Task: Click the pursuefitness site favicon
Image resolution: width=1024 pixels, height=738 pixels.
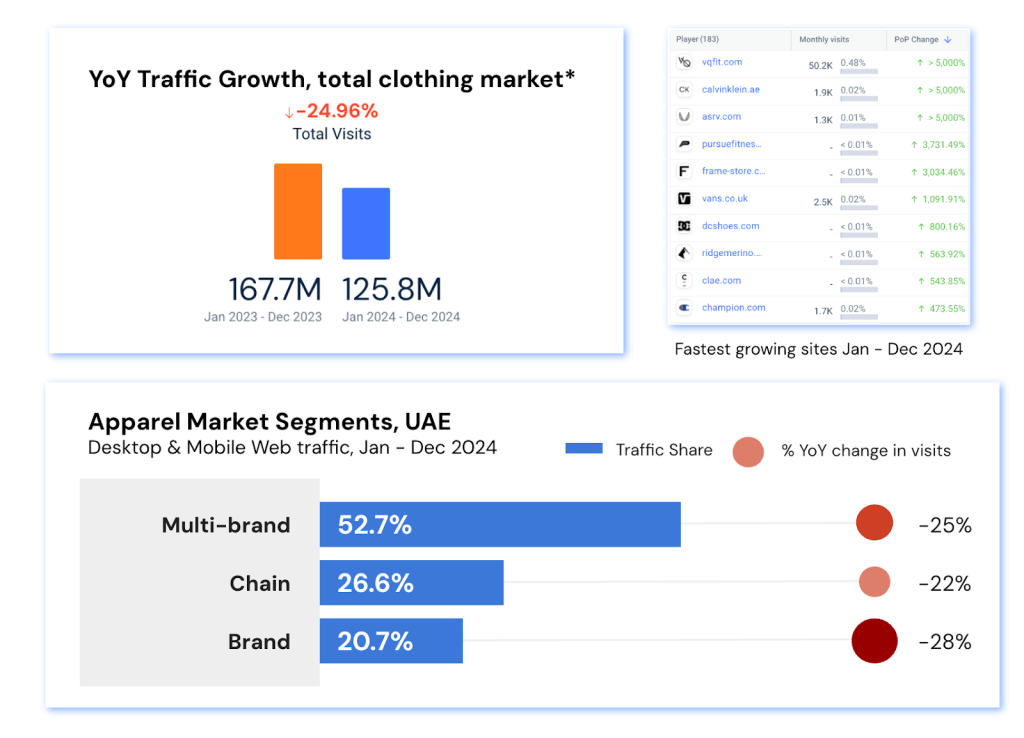Action: [x=683, y=144]
